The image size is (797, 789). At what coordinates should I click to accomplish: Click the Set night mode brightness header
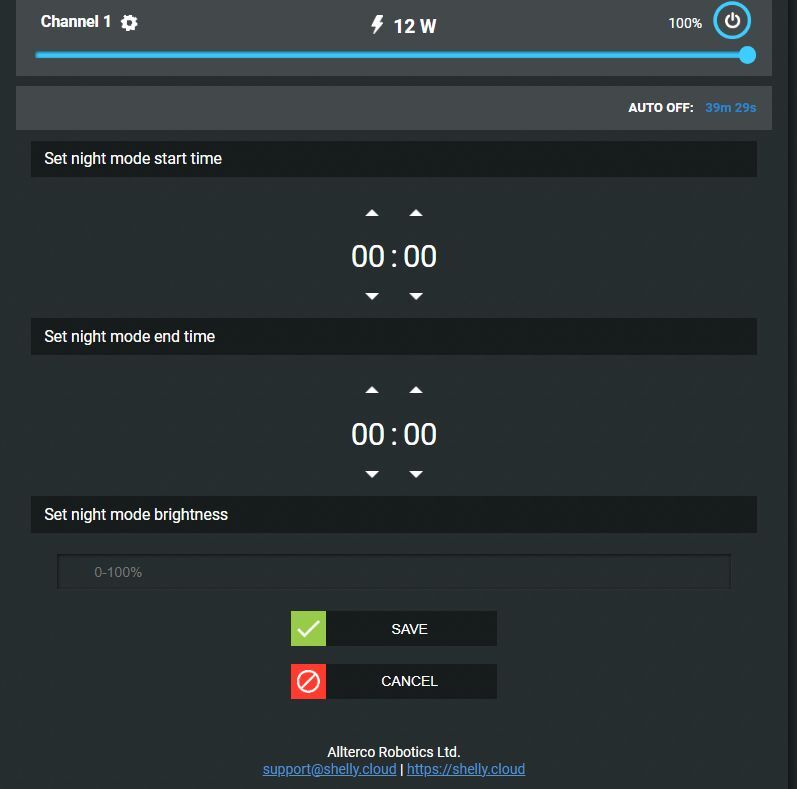coord(394,514)
